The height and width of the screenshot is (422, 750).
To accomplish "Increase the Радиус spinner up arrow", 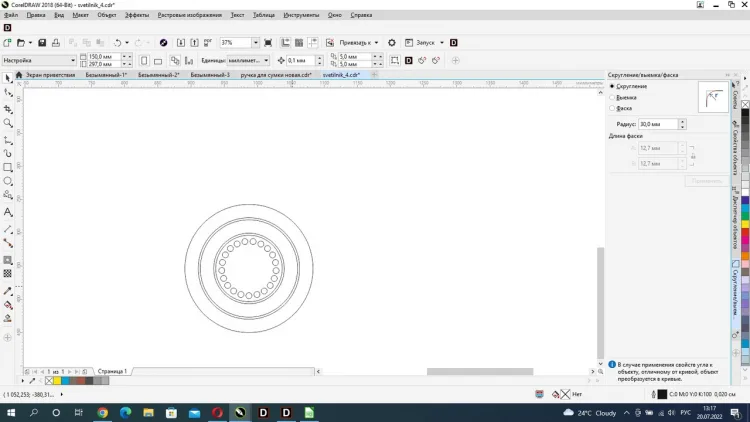I will point(683,122).
